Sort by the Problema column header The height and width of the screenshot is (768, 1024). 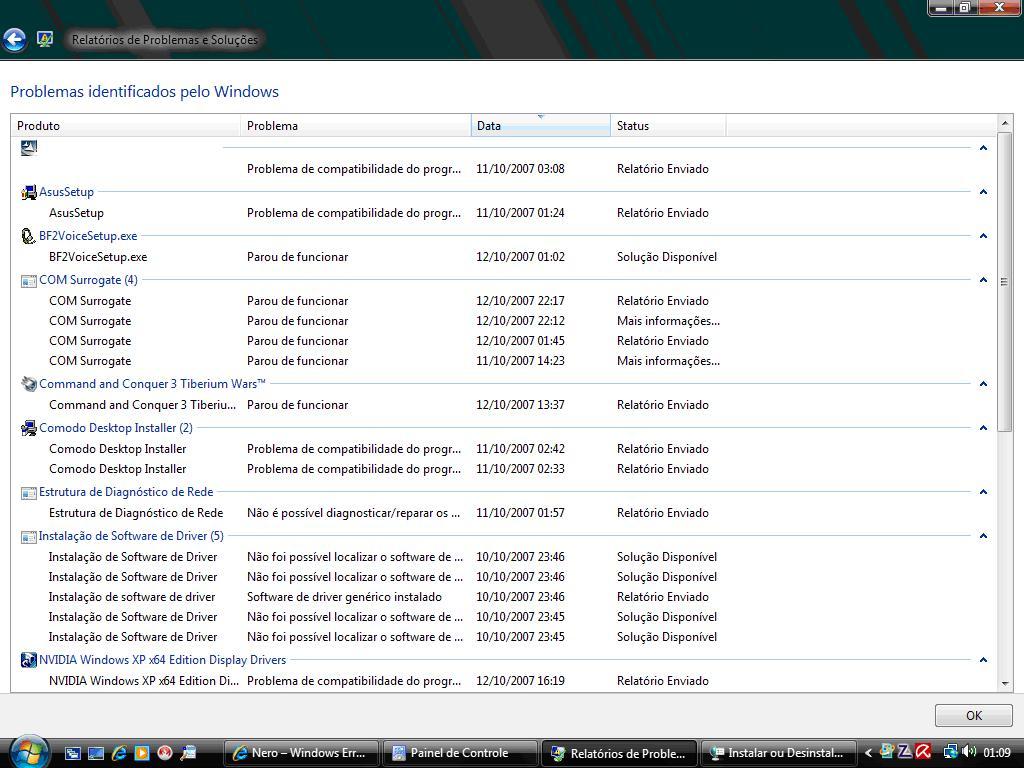tap(355, 125)
